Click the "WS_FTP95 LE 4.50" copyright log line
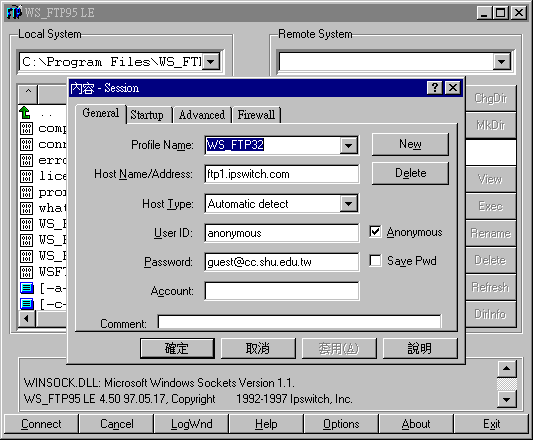Screen dimensions: 533x440 (x=188, y=399)
